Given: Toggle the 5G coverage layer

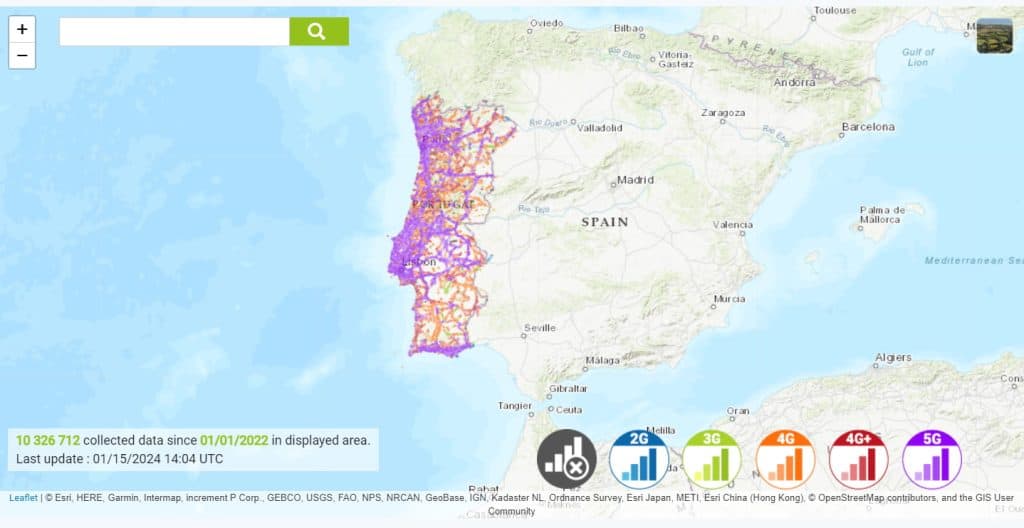Looking at the screenshot, I should coord(931,459).
